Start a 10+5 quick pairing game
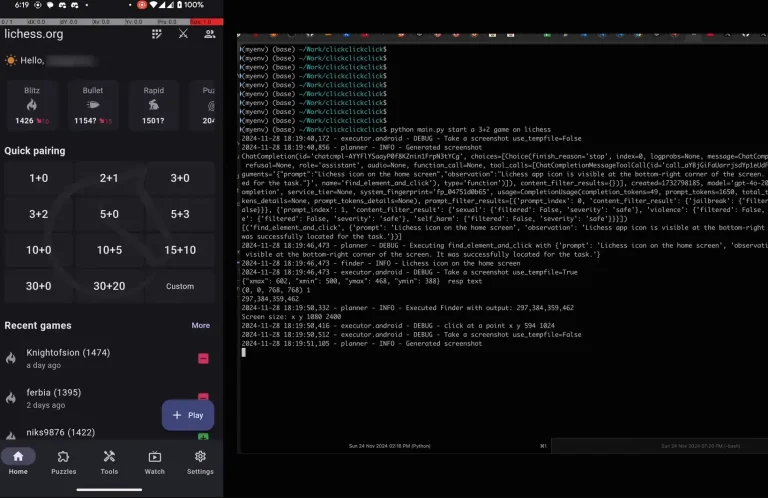 click(109, 250)
